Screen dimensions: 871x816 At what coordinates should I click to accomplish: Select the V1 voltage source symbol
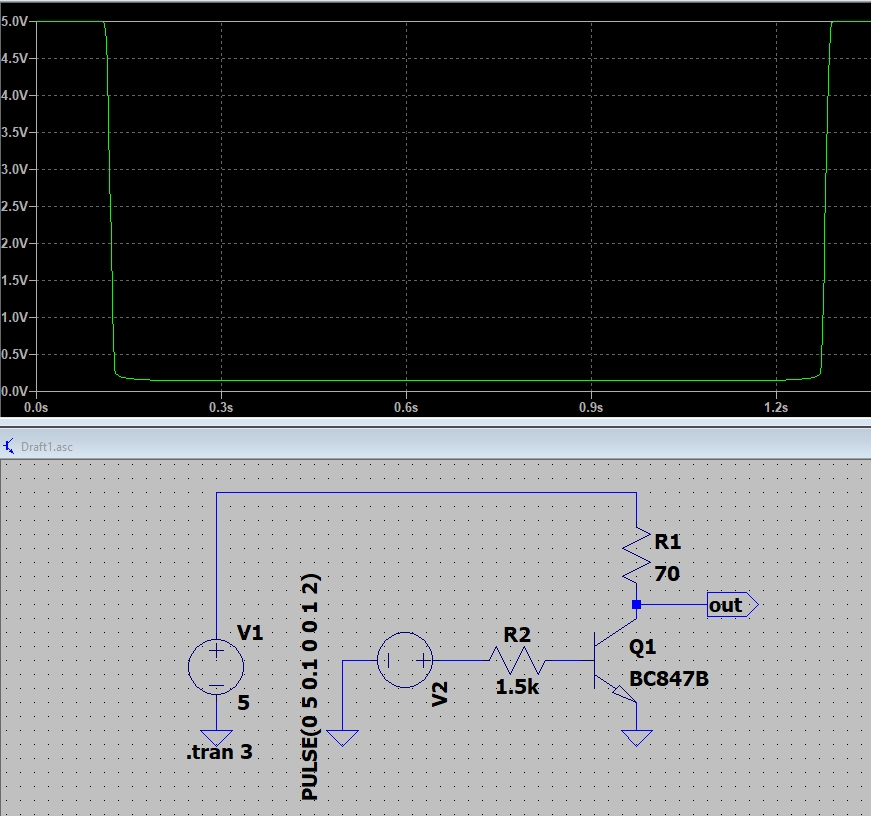(216, 667)
